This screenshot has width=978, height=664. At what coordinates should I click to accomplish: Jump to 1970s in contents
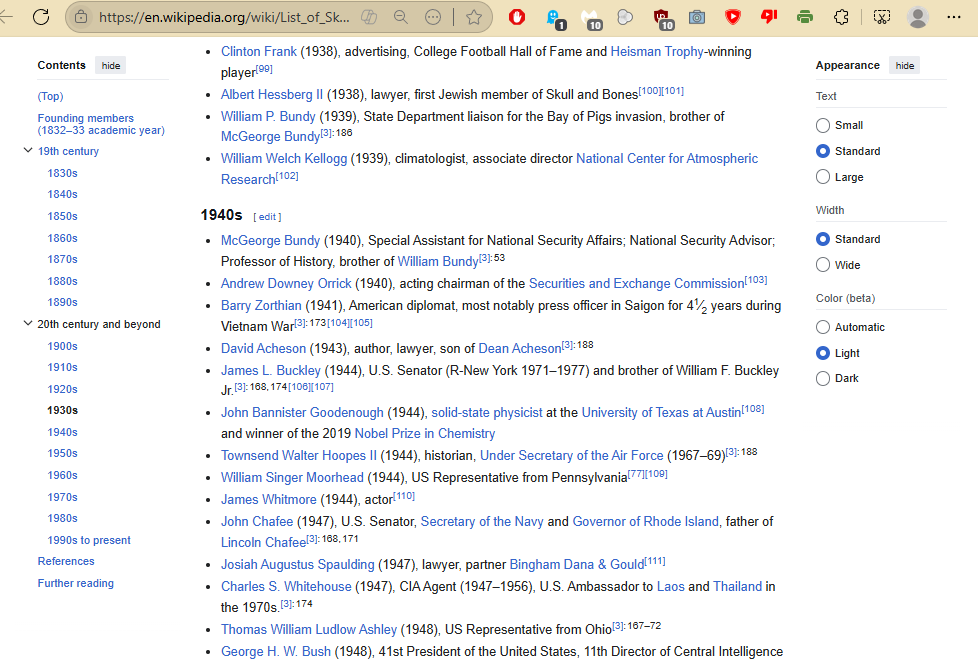62,497
